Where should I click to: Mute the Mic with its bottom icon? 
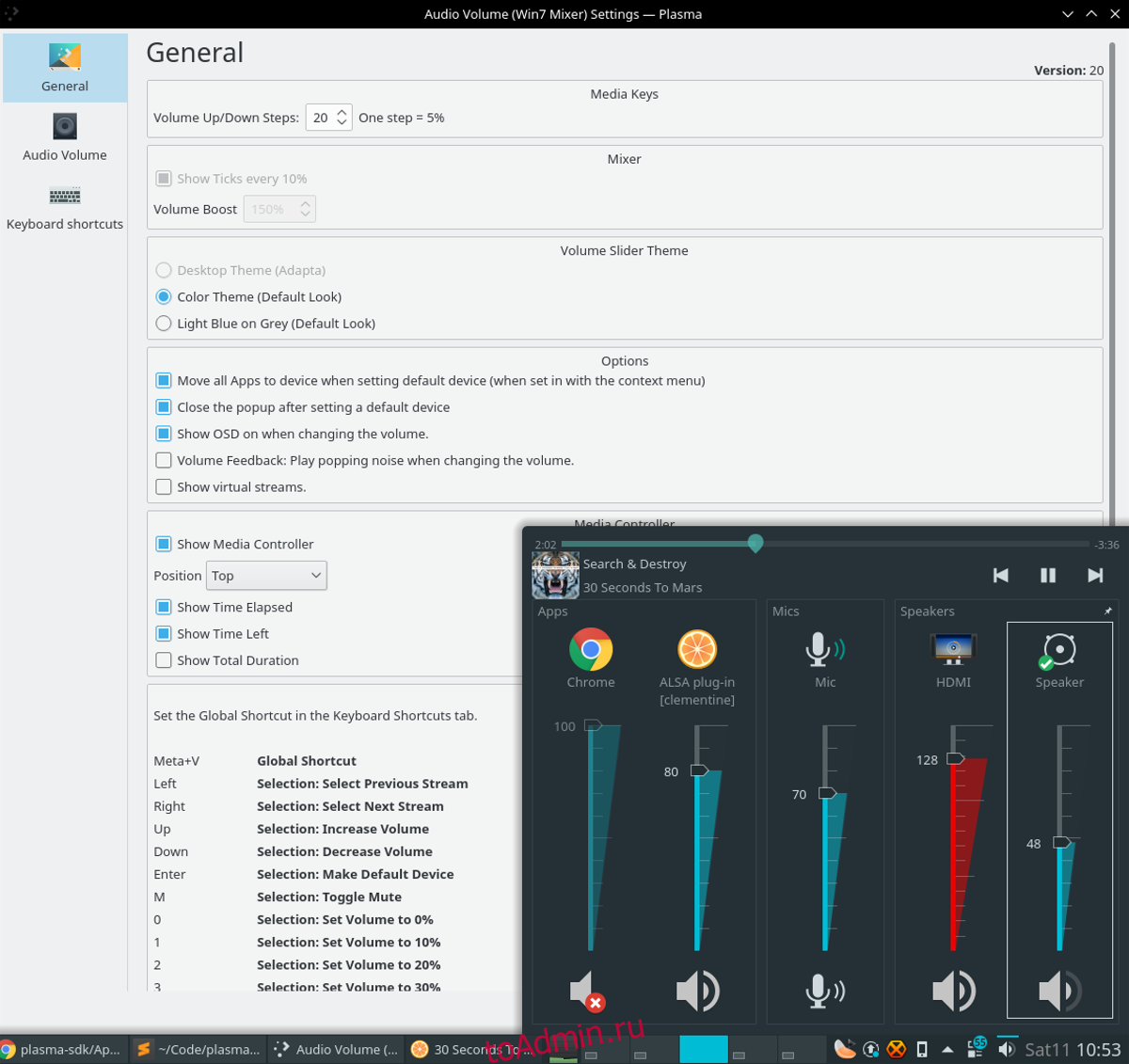point(825,991)
